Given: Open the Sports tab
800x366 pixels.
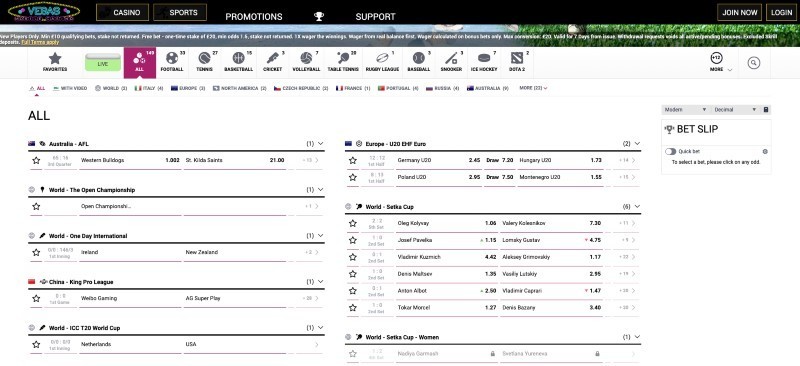Looking at the screenshot, I should coord(180,12).
